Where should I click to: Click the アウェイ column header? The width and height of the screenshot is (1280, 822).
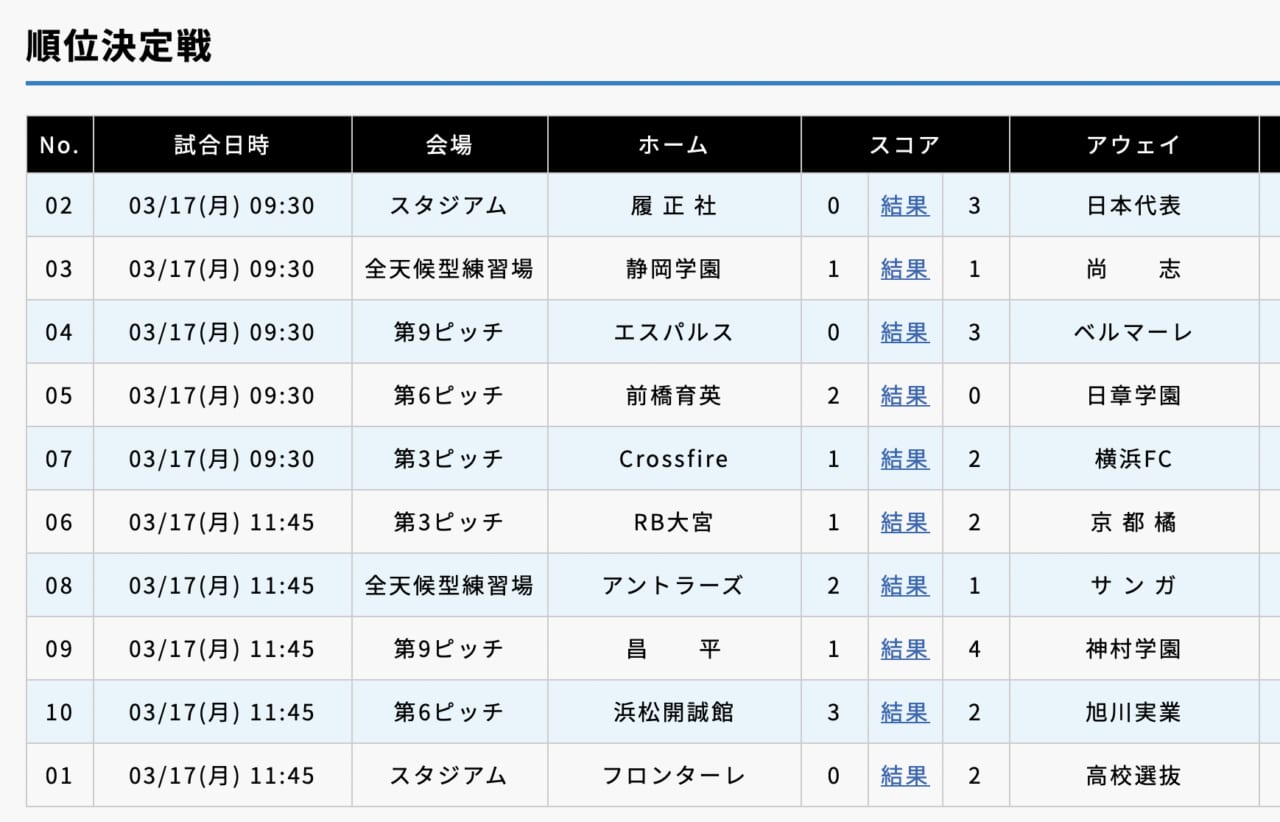click(x=1134, y=145)
